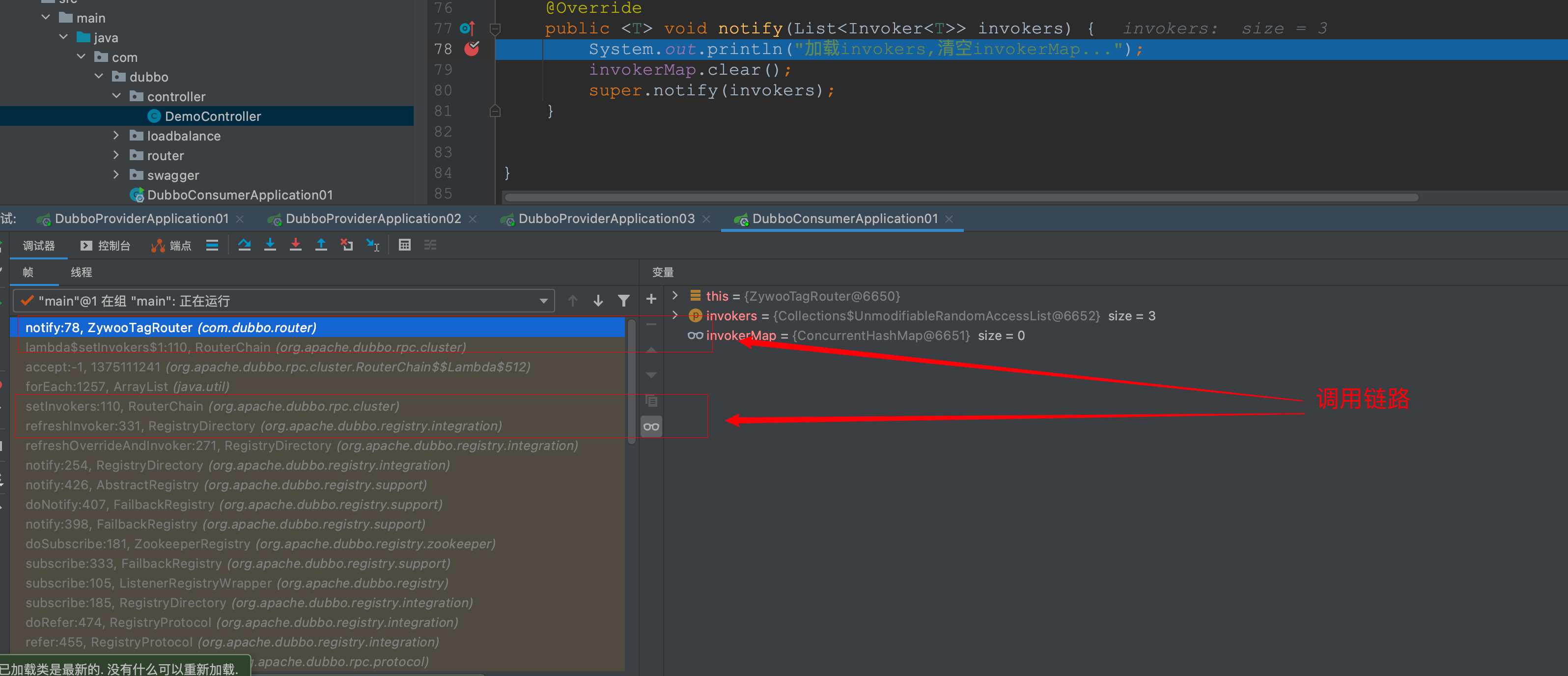
Task: Expand the invokers variable node
Action: coord(675,315)
